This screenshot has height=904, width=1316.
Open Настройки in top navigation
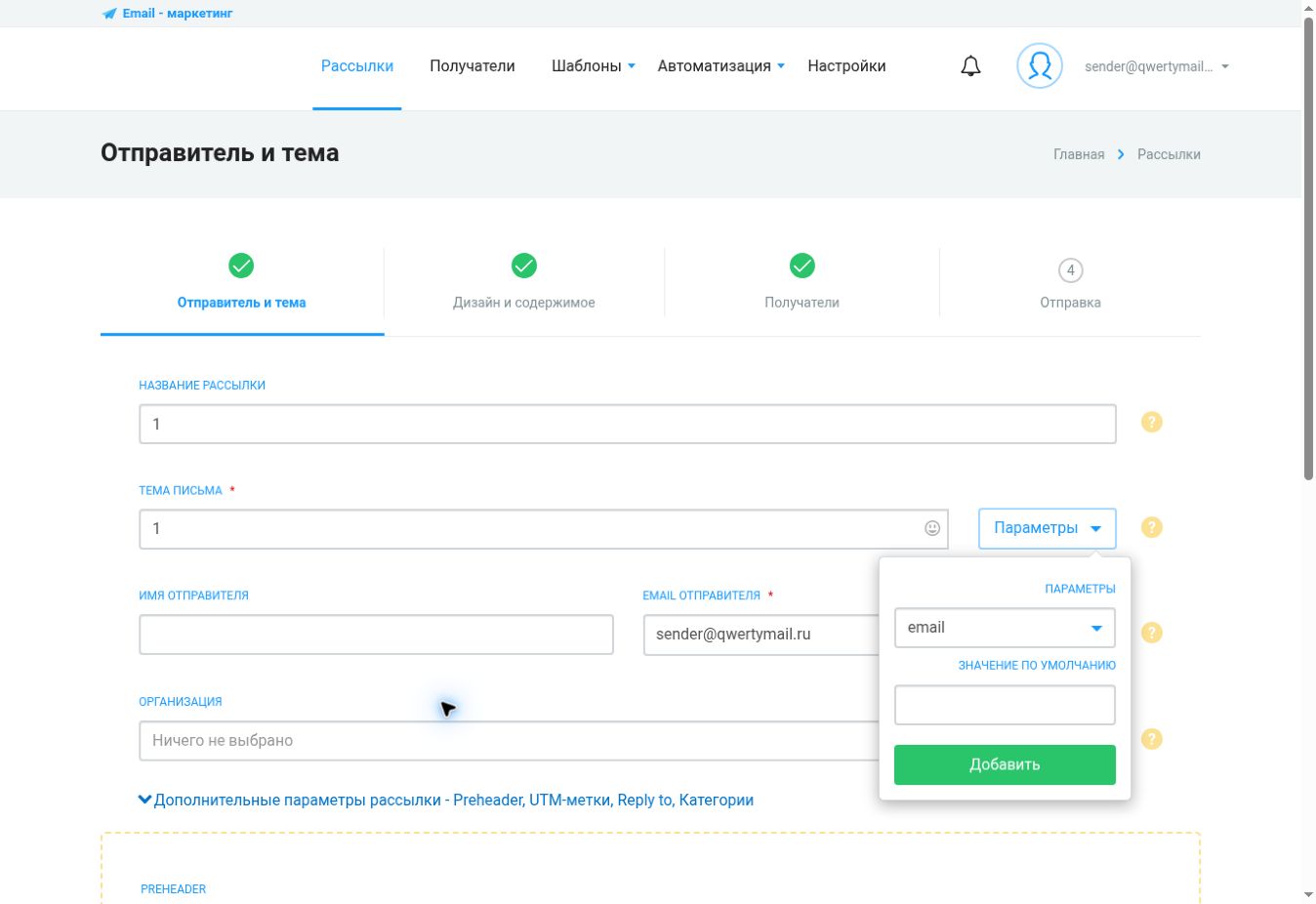pos(846,66)
